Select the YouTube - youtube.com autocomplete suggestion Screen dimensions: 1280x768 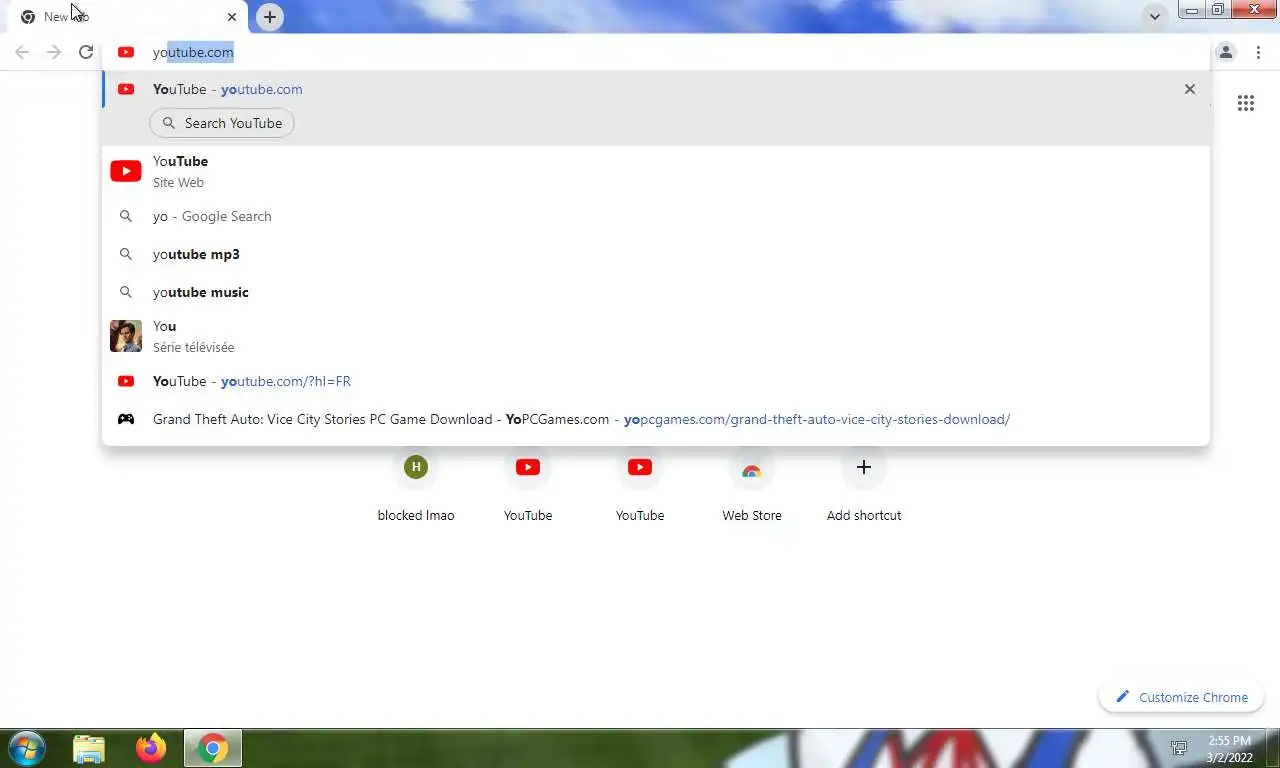tap(656, 89)
